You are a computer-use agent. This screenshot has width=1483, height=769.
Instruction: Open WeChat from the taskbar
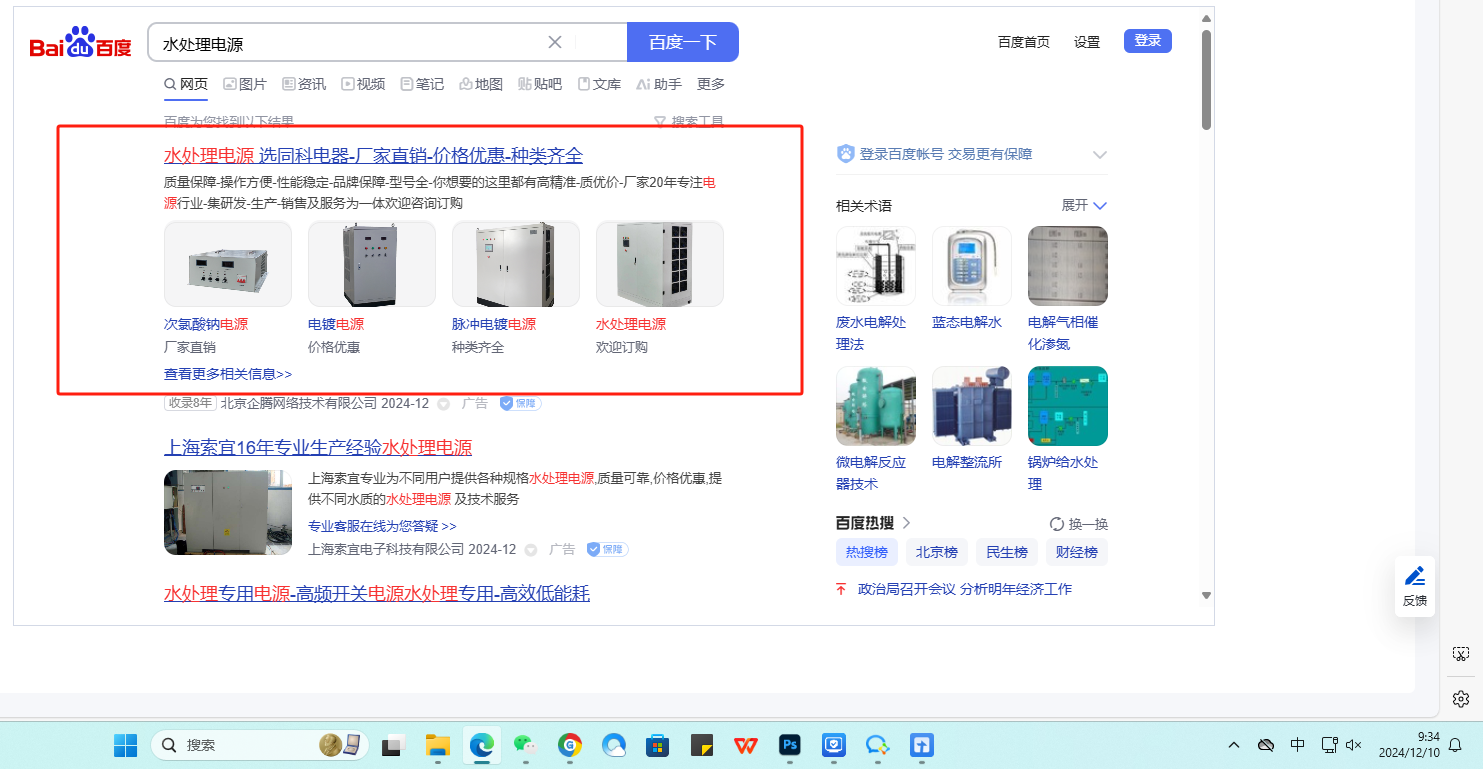525,745
